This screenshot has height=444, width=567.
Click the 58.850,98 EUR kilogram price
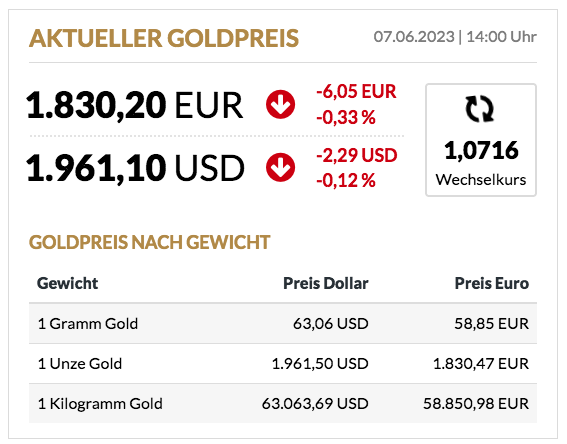coord(476,404)
